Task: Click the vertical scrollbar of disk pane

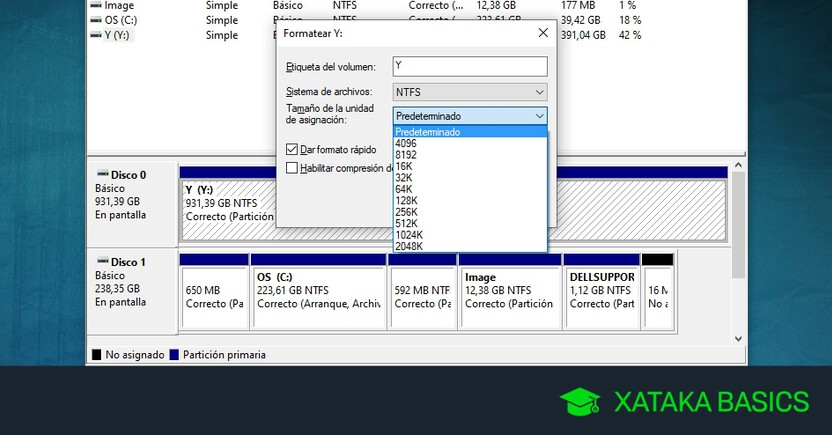Action: [738, 220]
